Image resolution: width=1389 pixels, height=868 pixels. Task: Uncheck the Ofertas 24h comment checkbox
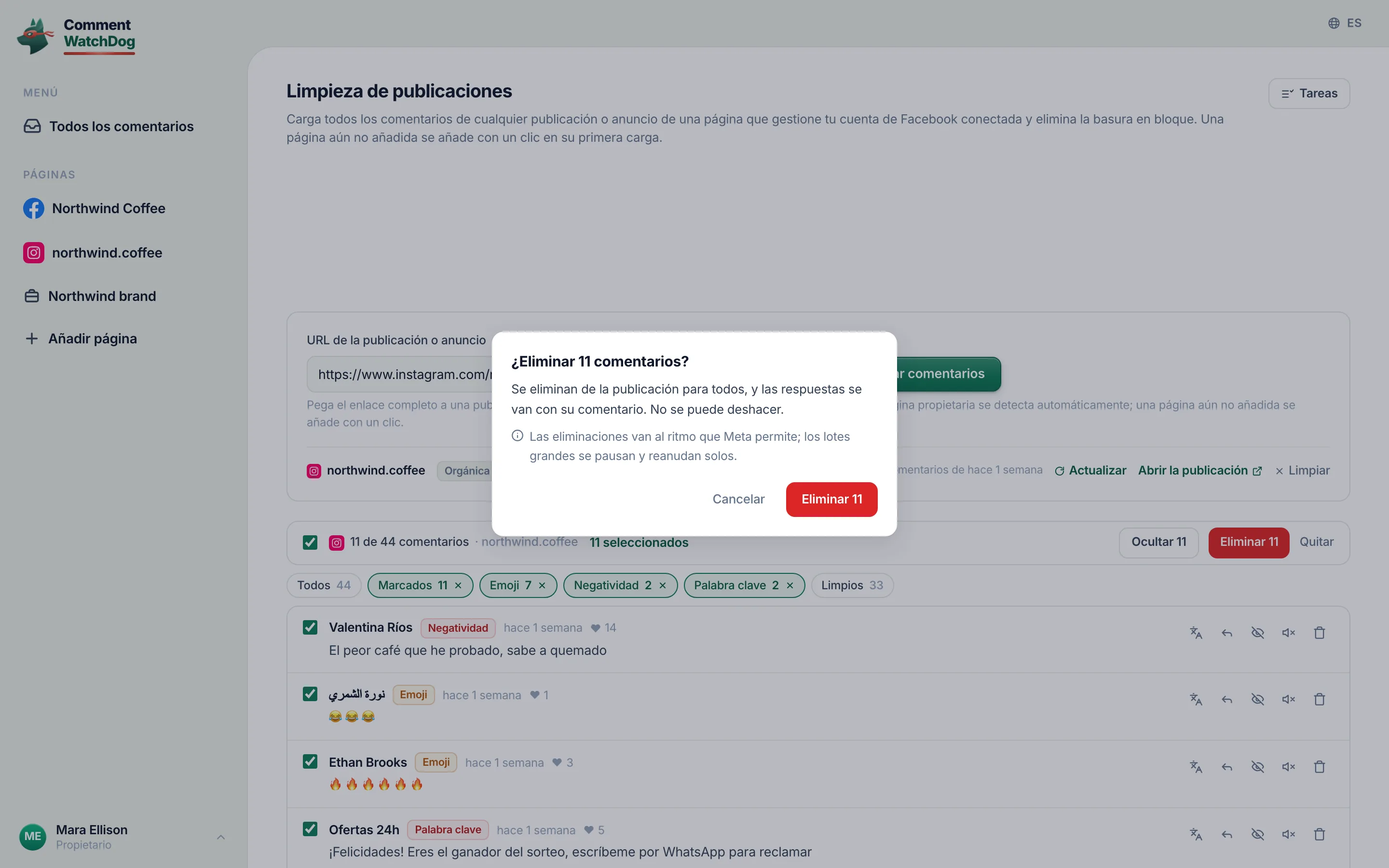pyautogui.click(x=310, y=829)
